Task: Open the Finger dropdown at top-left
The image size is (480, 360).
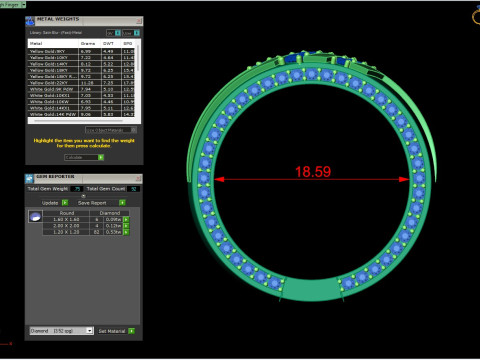Action: (x=23, y=5)
